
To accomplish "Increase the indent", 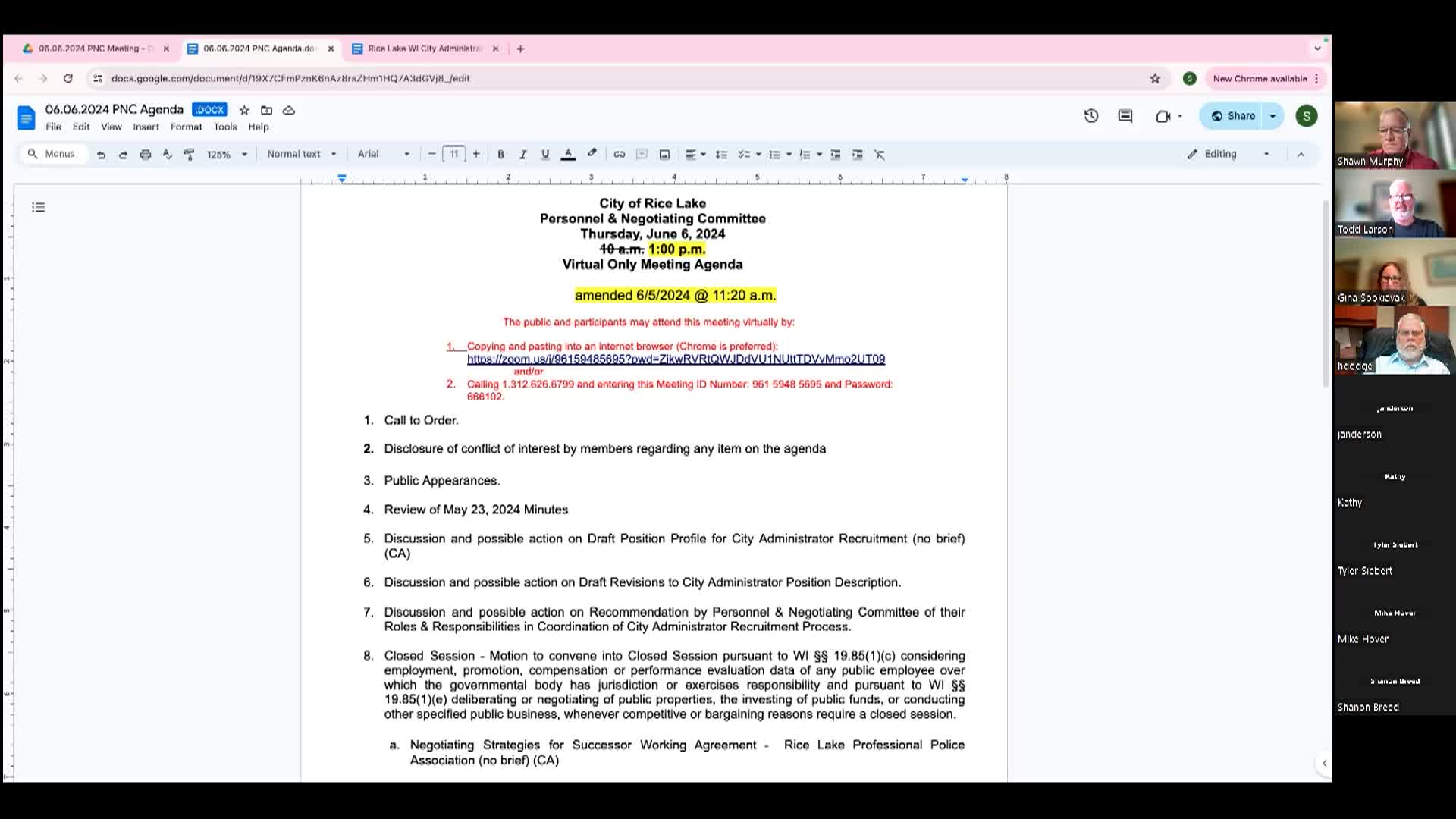I will click(858, 155).
